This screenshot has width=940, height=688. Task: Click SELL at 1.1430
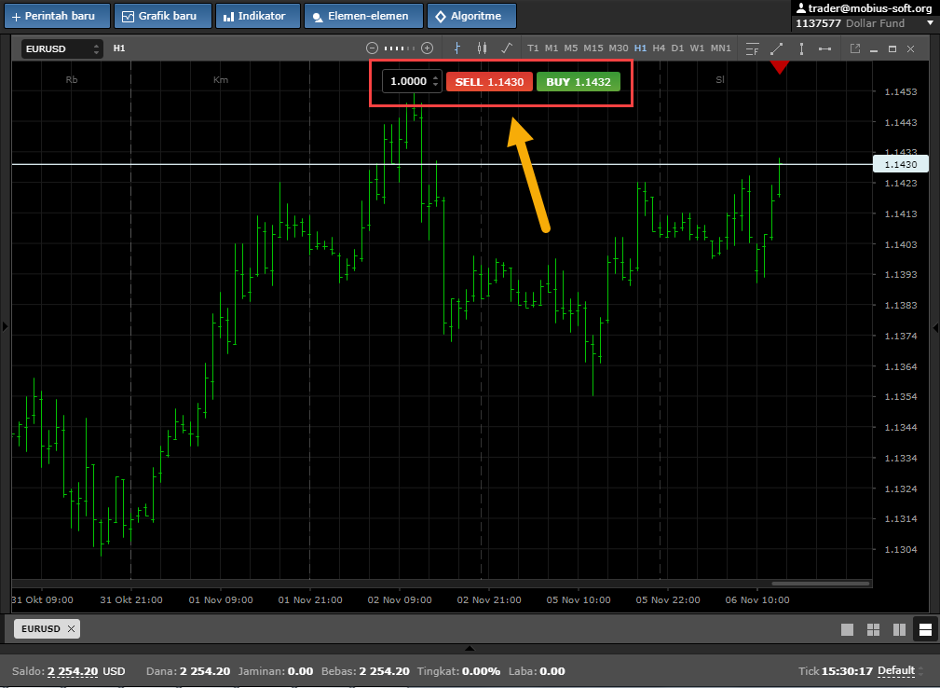(489, 82)
